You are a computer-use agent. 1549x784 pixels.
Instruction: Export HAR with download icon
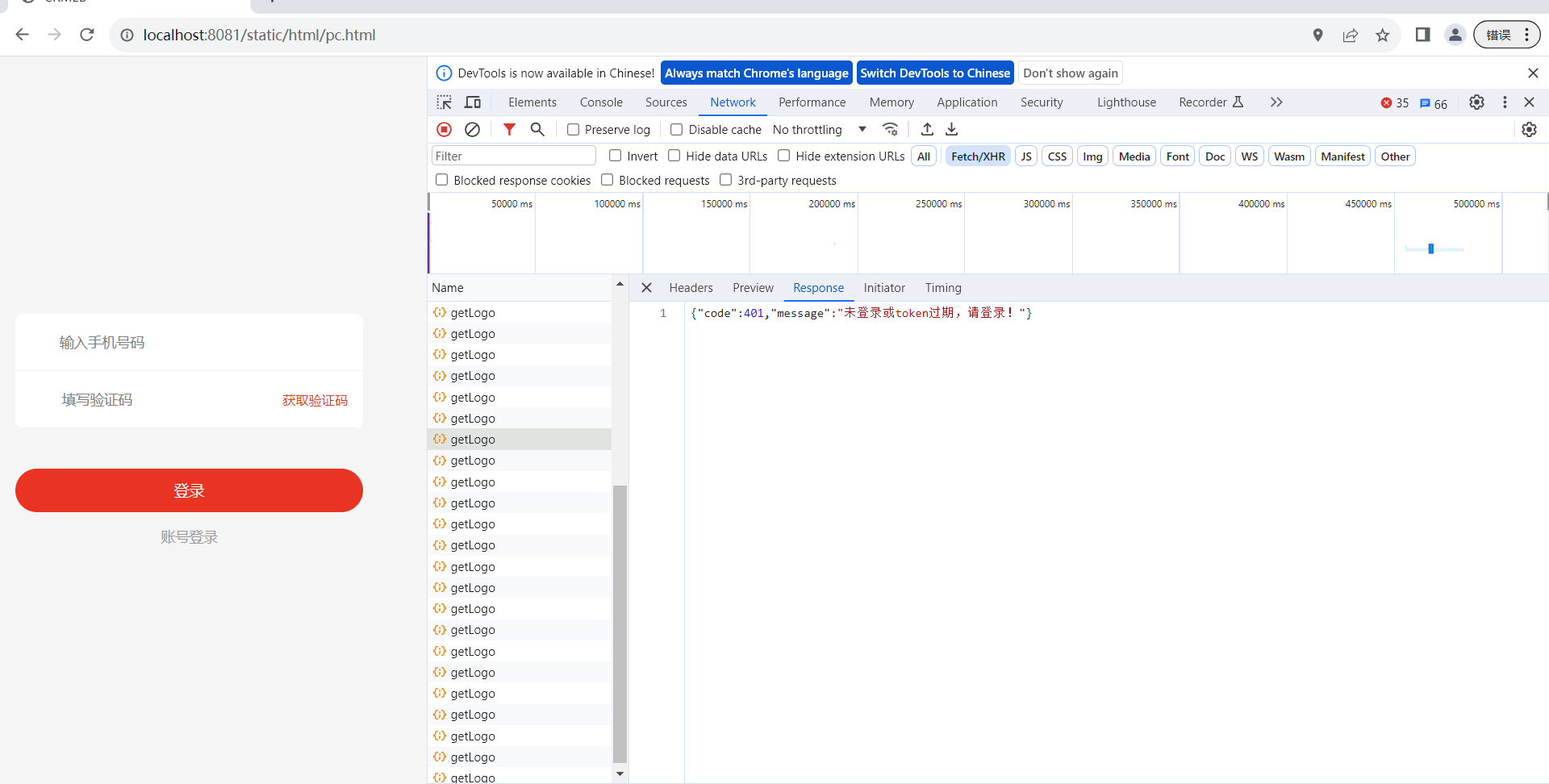952,129
